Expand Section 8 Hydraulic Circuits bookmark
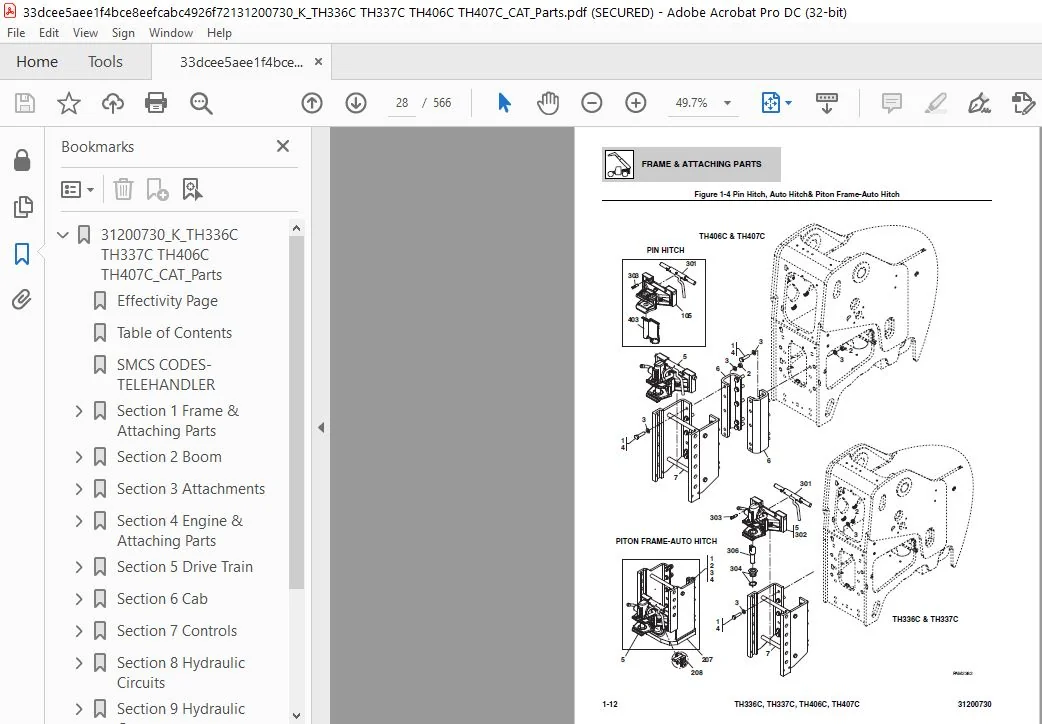Image resolution: width=1042 pixels, height=724 pixels. [79, 663]
